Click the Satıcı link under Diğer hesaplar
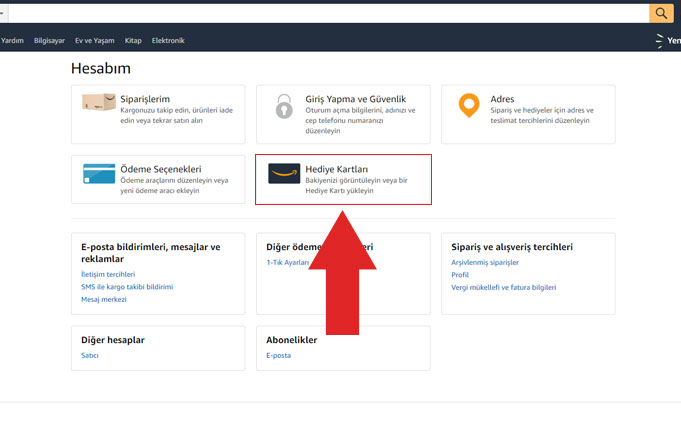 [x=90, y=355]
